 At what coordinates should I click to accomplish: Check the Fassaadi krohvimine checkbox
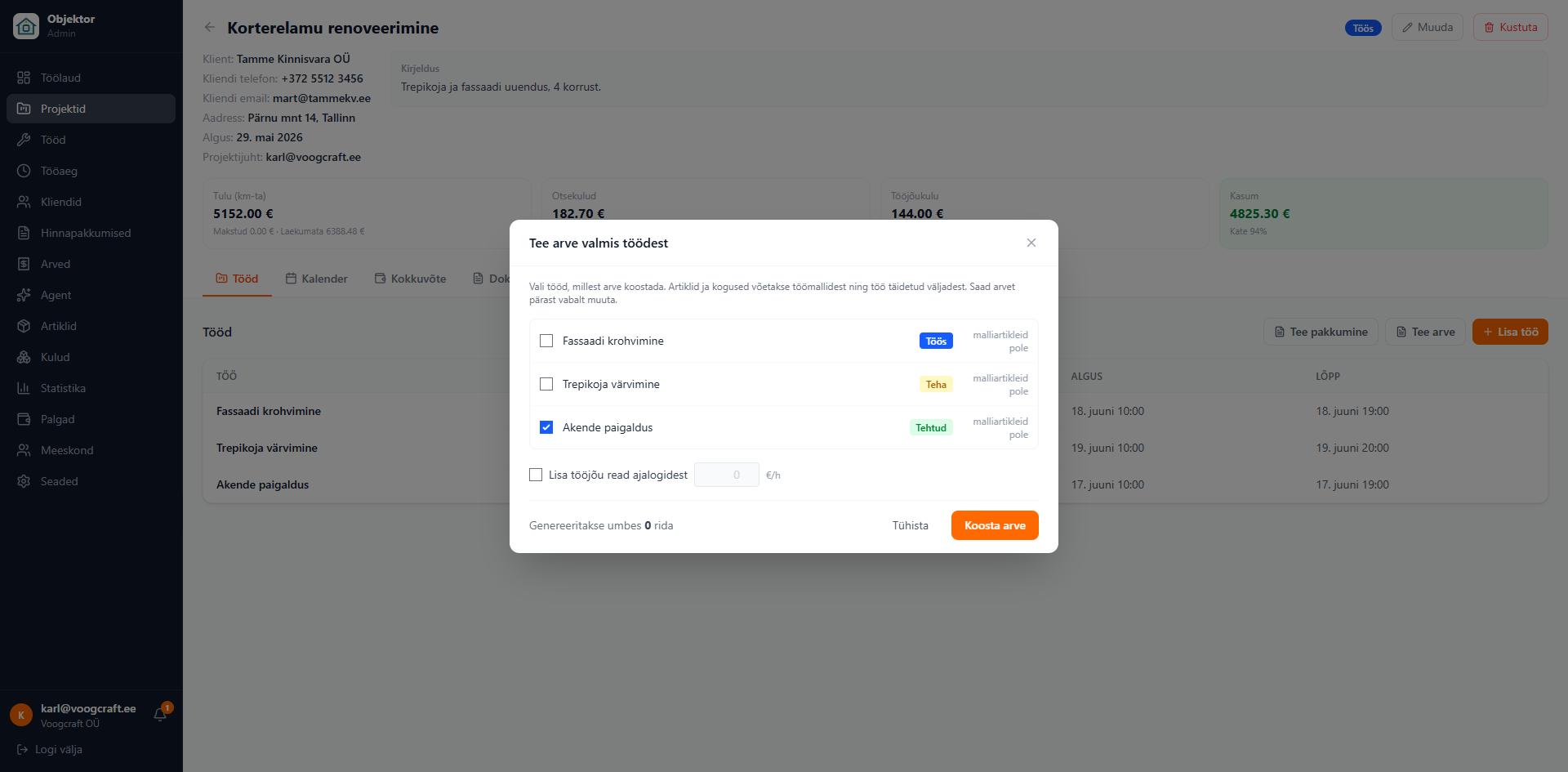click(x=546, y=341)
